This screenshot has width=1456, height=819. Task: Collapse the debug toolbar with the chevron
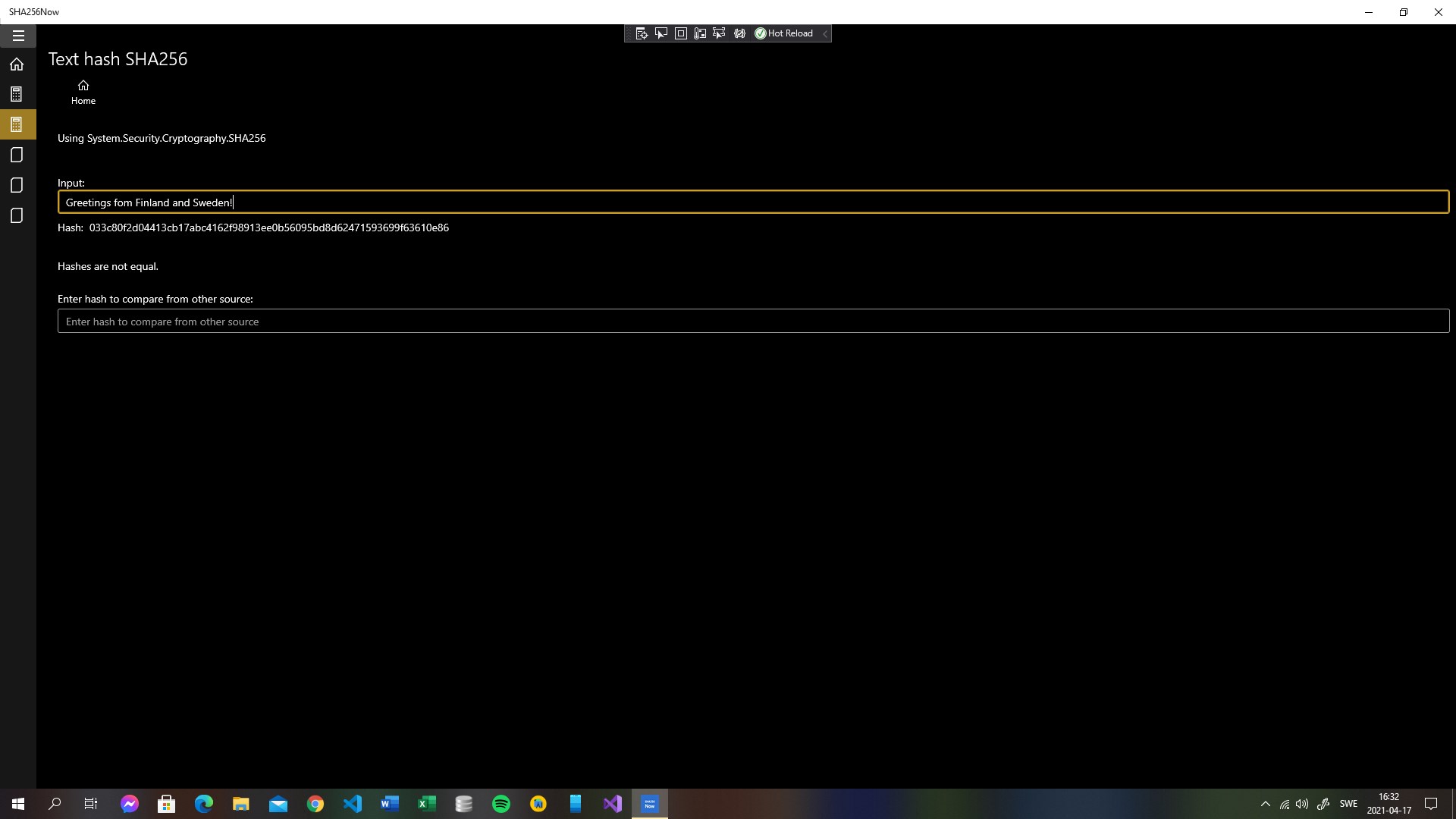(x=825, y=33)
